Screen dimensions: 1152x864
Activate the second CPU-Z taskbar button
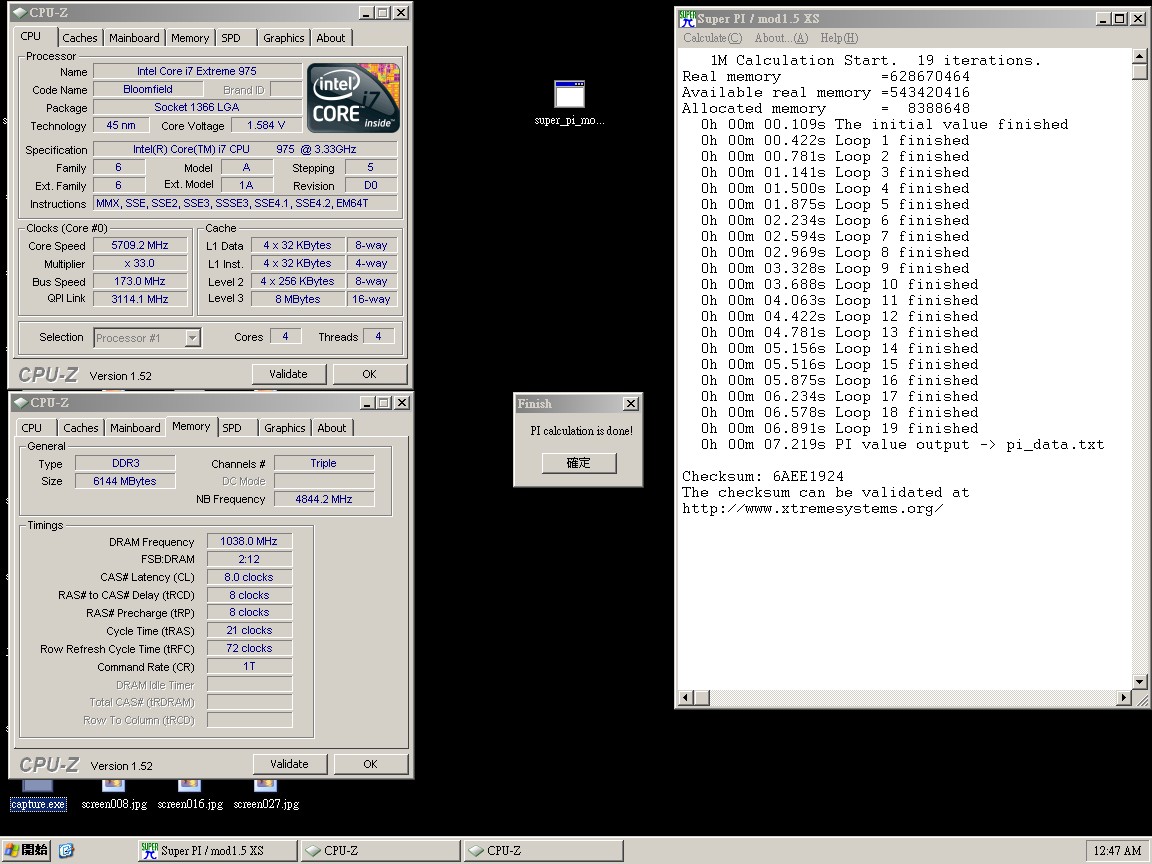click(x=544, y=851)
